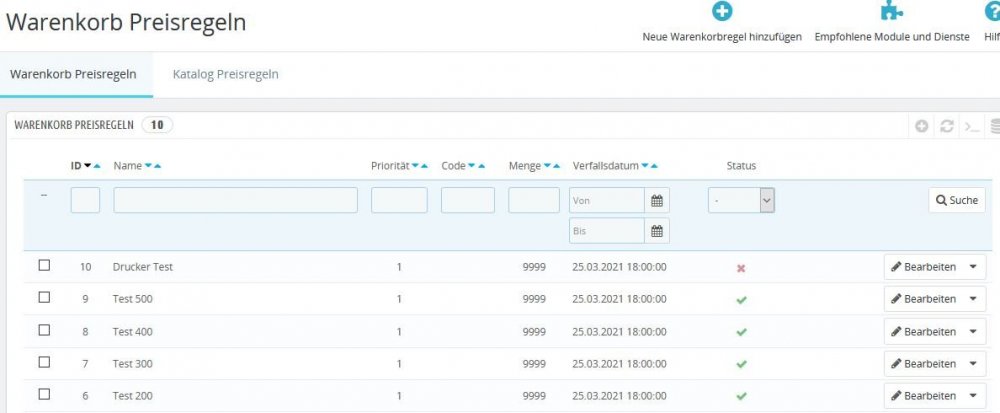Expand actions arrow beside Bearbeiten for Drucker Test
The width and height of the screenshot is (1000, 413).
[x=973, y=267]
